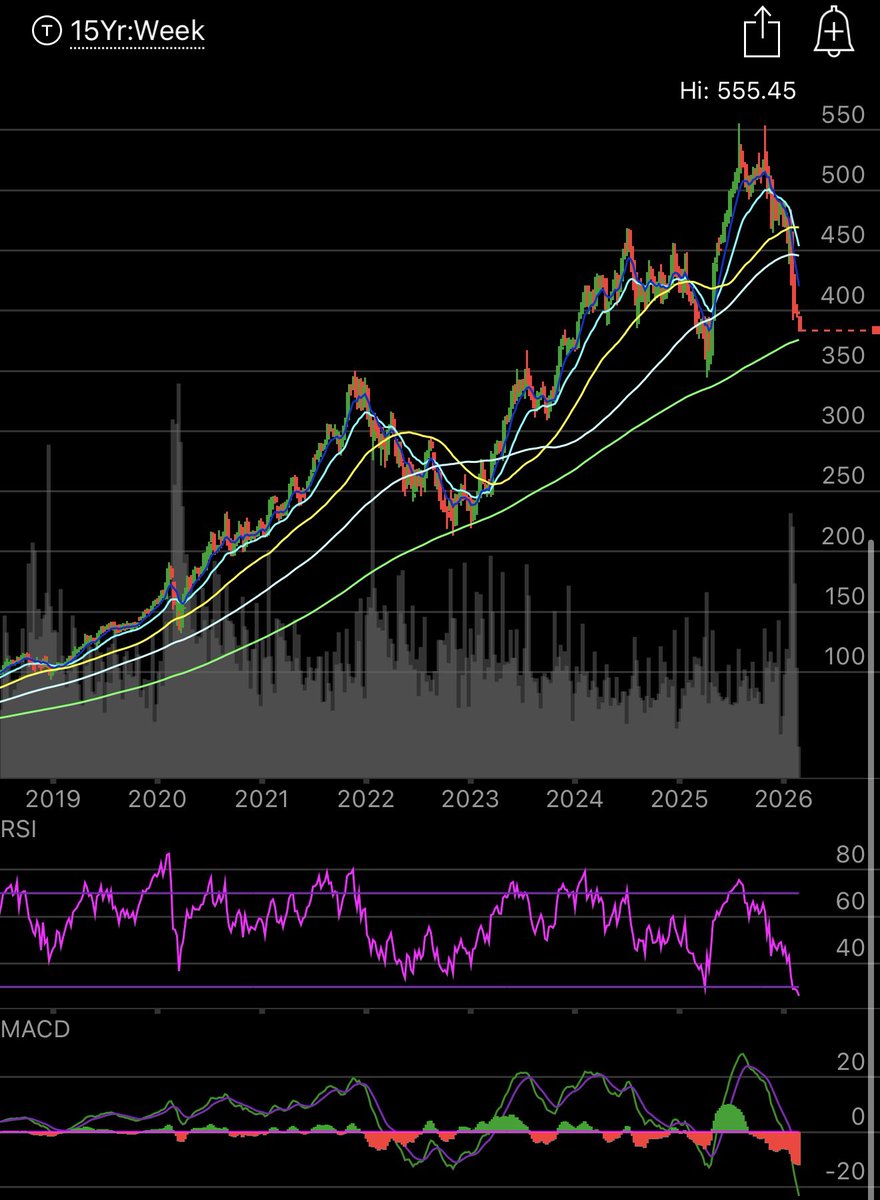This screenshot has width=880, height=1200.
Task: Tap the 2020 date axis label
Action: coord(159,799)
